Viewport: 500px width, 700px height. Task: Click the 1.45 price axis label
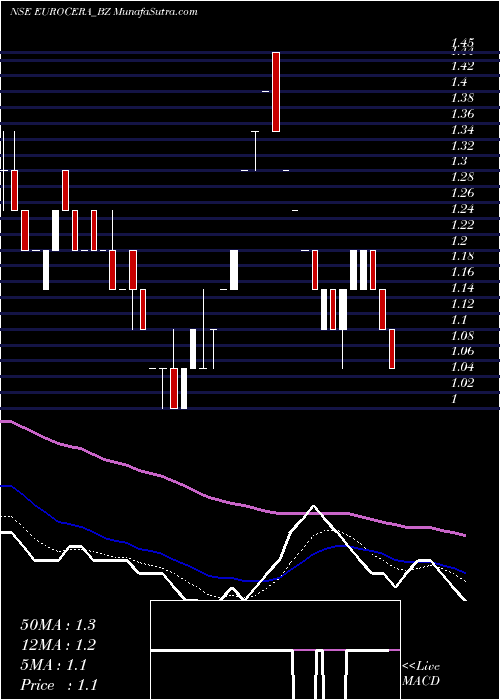click(462, 43)
